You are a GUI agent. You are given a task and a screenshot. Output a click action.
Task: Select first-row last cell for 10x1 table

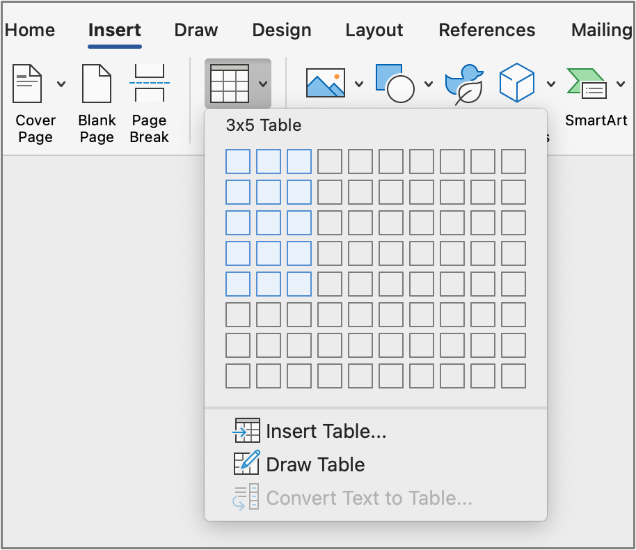(514, 161)
